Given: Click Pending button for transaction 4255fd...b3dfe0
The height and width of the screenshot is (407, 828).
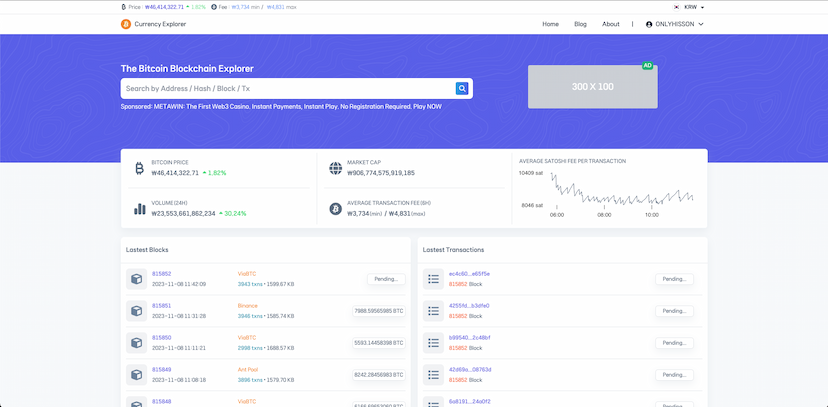Looking at the screenshot, I should 674,311.
